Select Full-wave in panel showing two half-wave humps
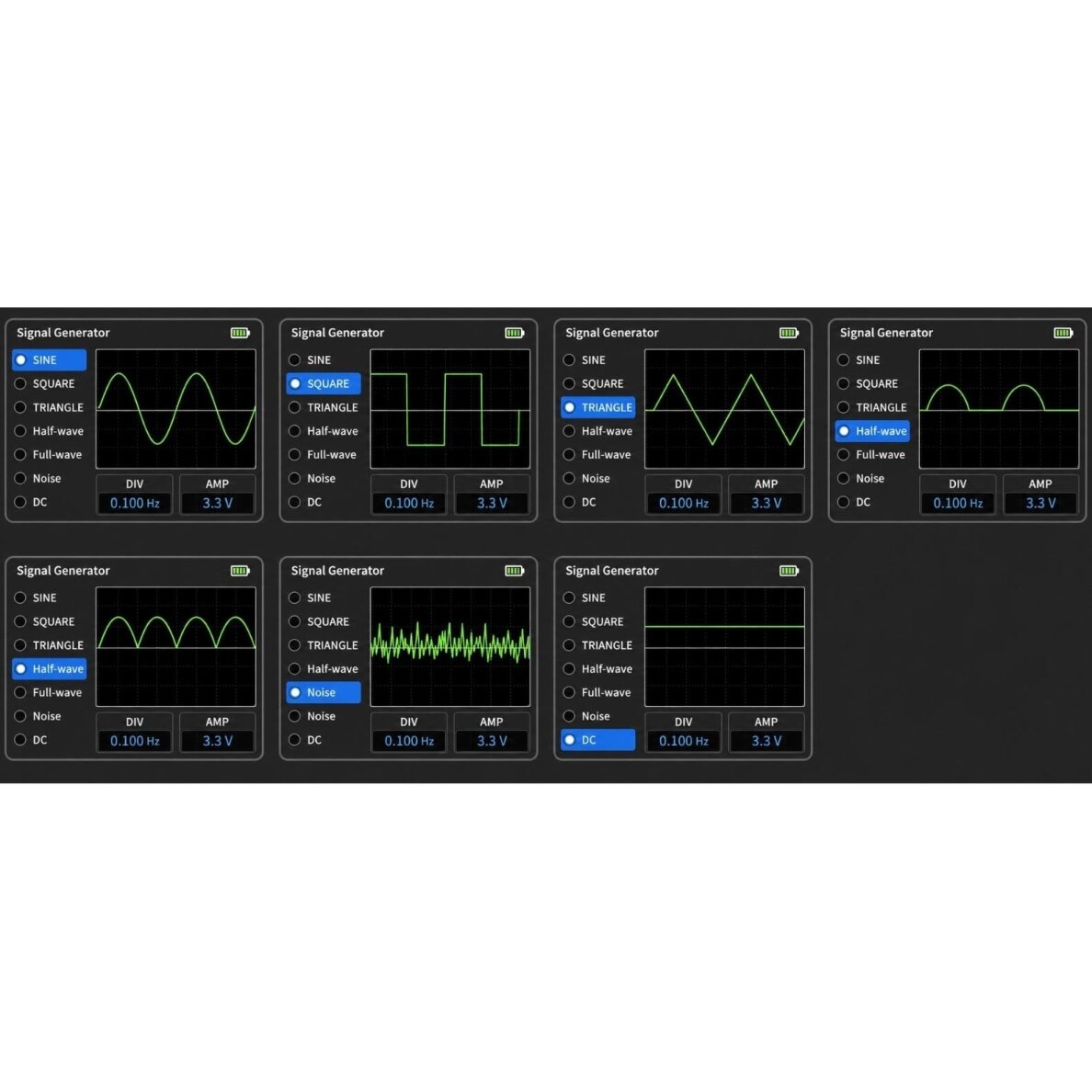Screen dimensions: 1092x1092 872,455
